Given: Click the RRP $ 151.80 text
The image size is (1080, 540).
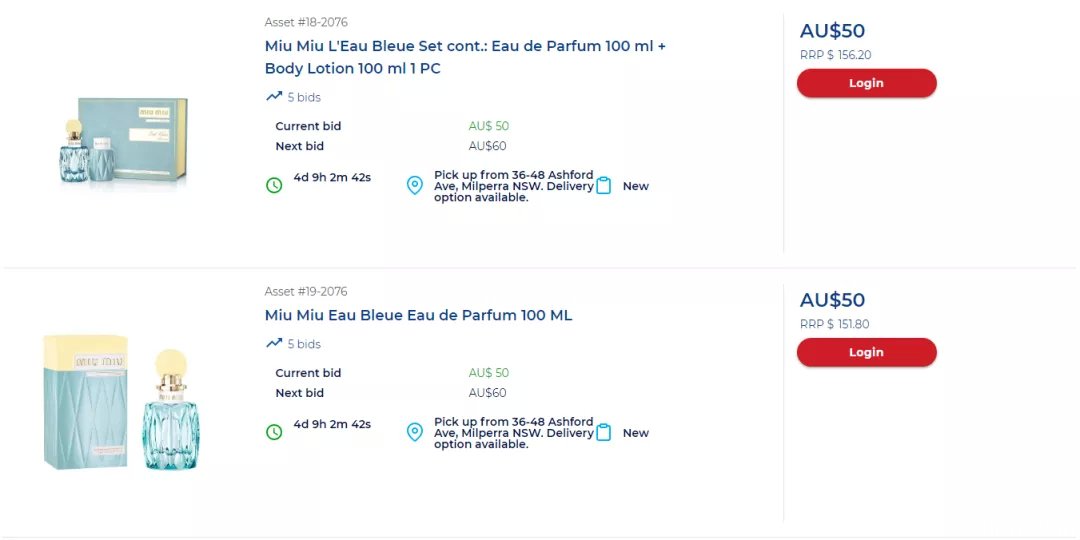Looking at the screenshot, I should click(835, 324).
